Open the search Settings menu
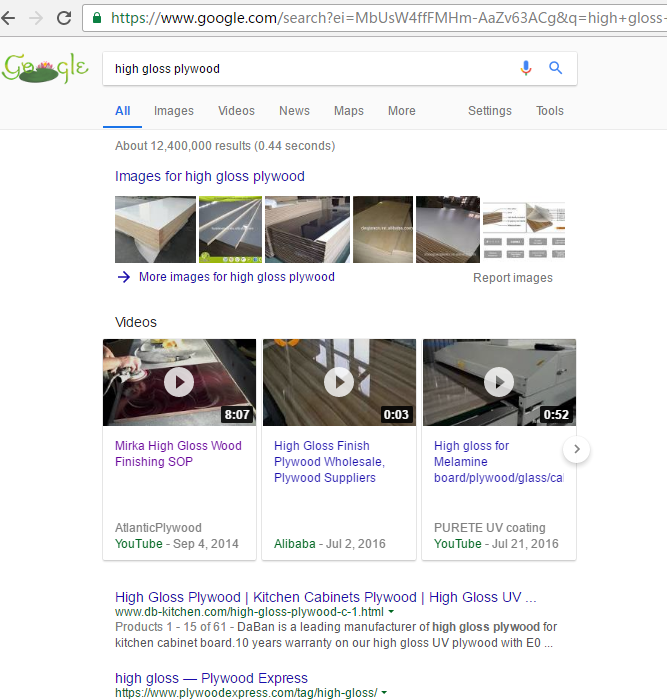This screenshot has width=667, height=699. pos(490,111)
